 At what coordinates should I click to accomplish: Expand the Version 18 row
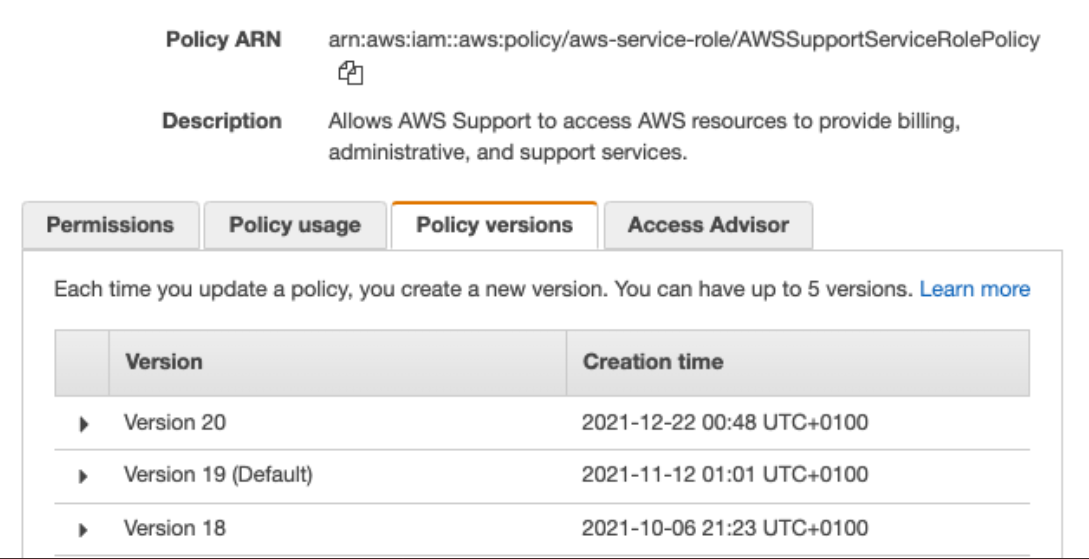(83, 530)
